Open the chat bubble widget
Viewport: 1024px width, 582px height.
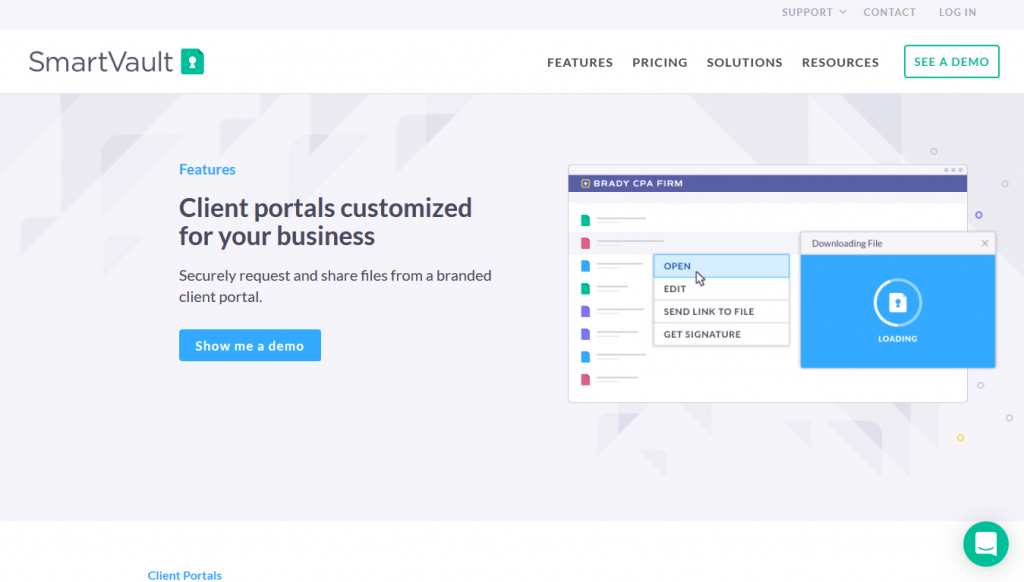985,543
